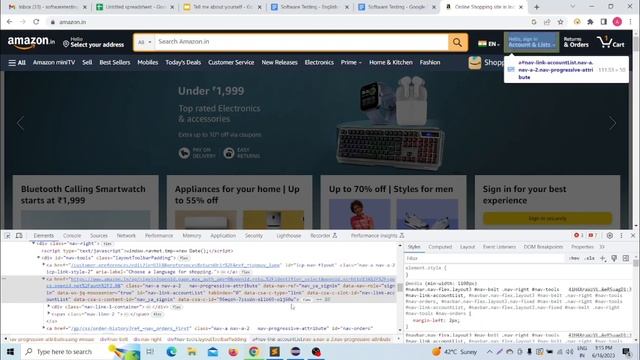Expand Prime dropdown in nav bar
The height and width of the screenshot is (360, 640).
point(351,62)
